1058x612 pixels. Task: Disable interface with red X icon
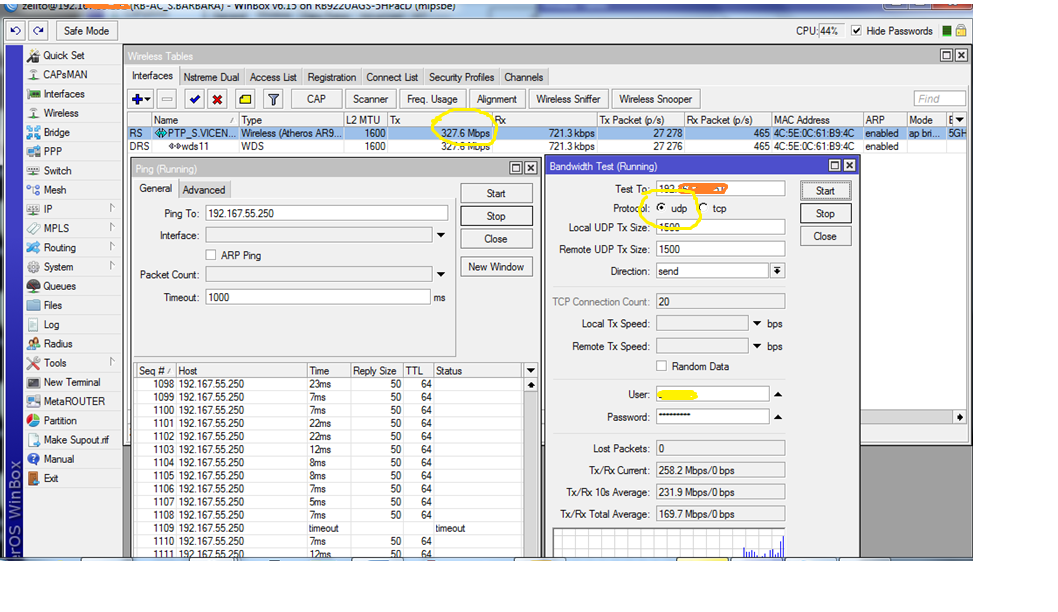tap(217, 99)
